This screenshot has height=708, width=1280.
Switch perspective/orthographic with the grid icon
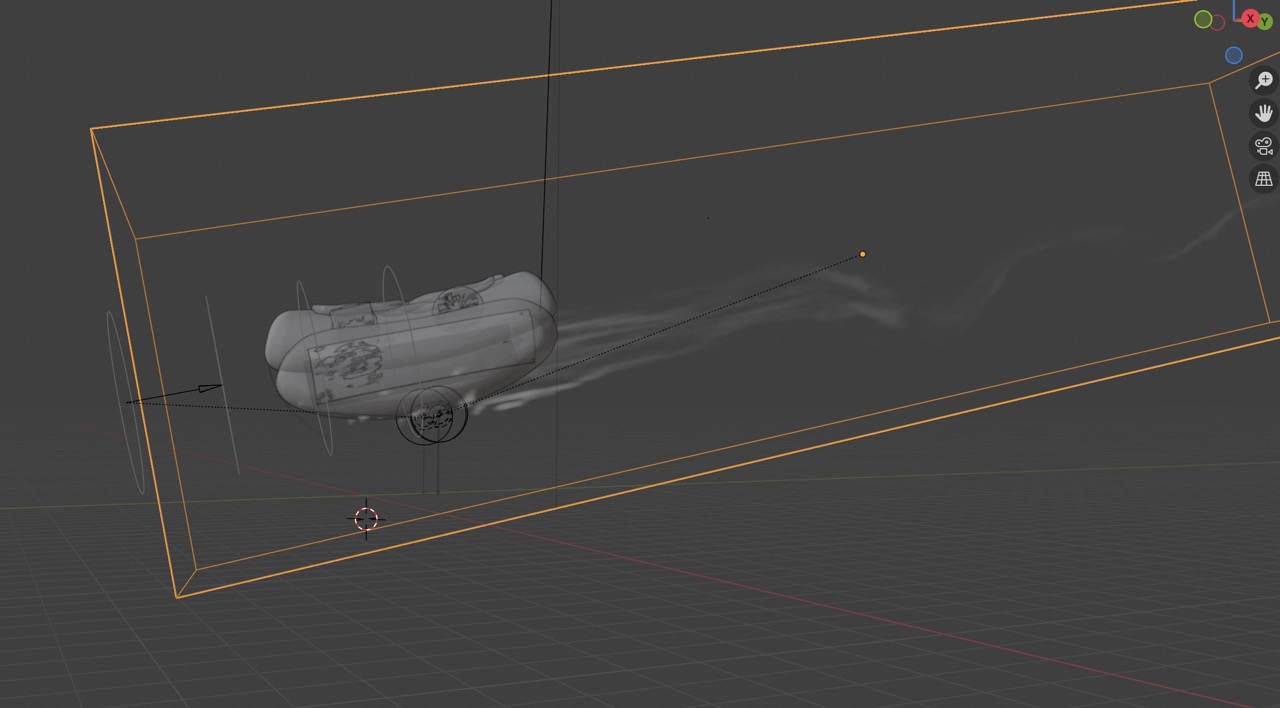1264,179
